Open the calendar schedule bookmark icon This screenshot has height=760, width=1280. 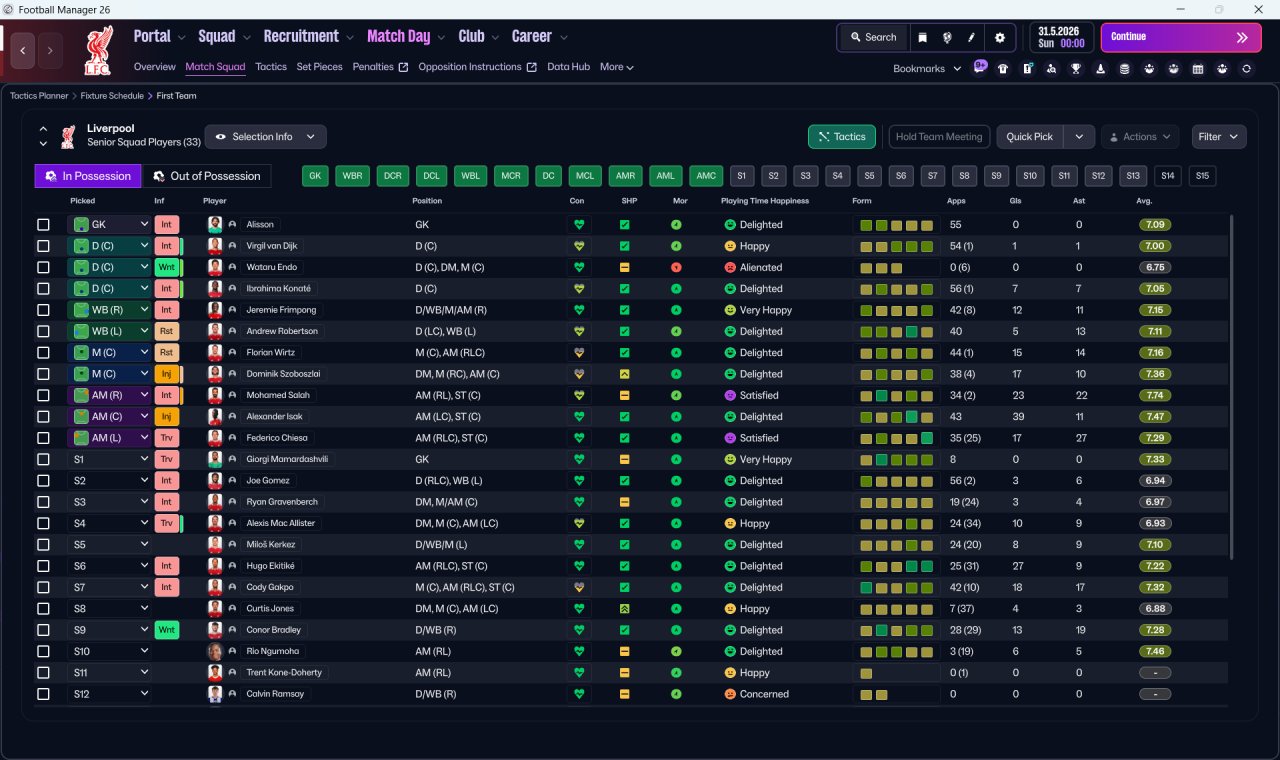pos(1197,69)
